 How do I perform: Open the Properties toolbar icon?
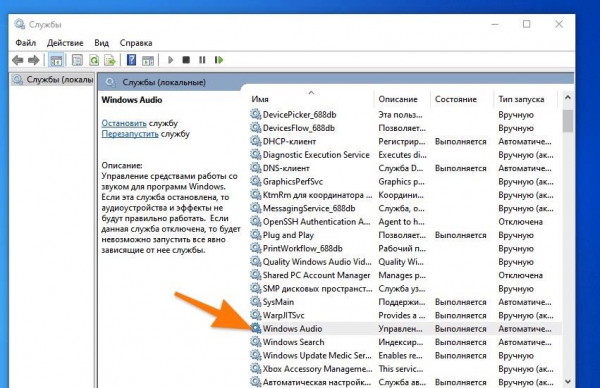(x=78, y=60)
